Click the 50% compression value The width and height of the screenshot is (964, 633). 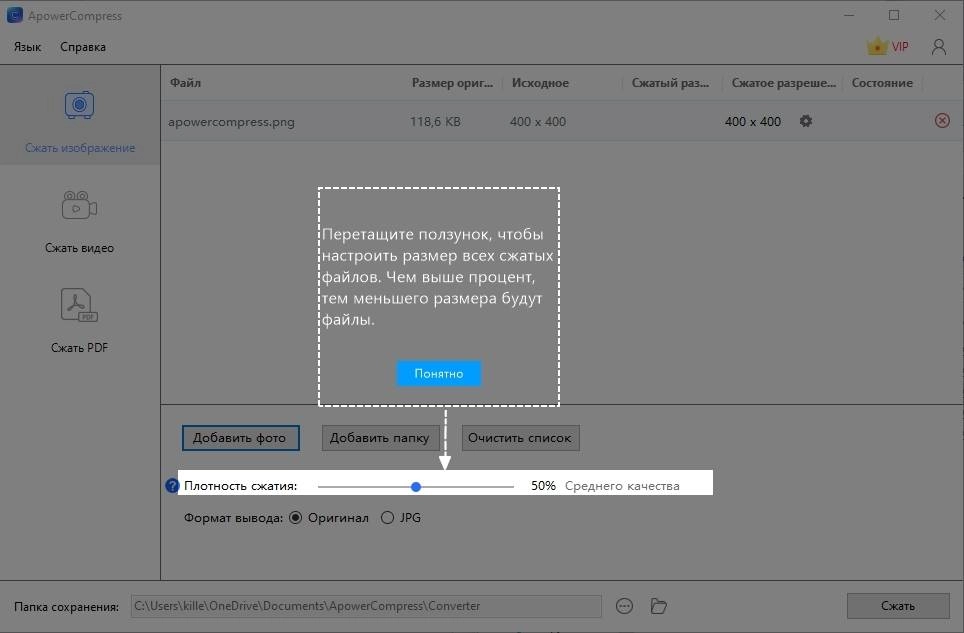coord(543,486)
